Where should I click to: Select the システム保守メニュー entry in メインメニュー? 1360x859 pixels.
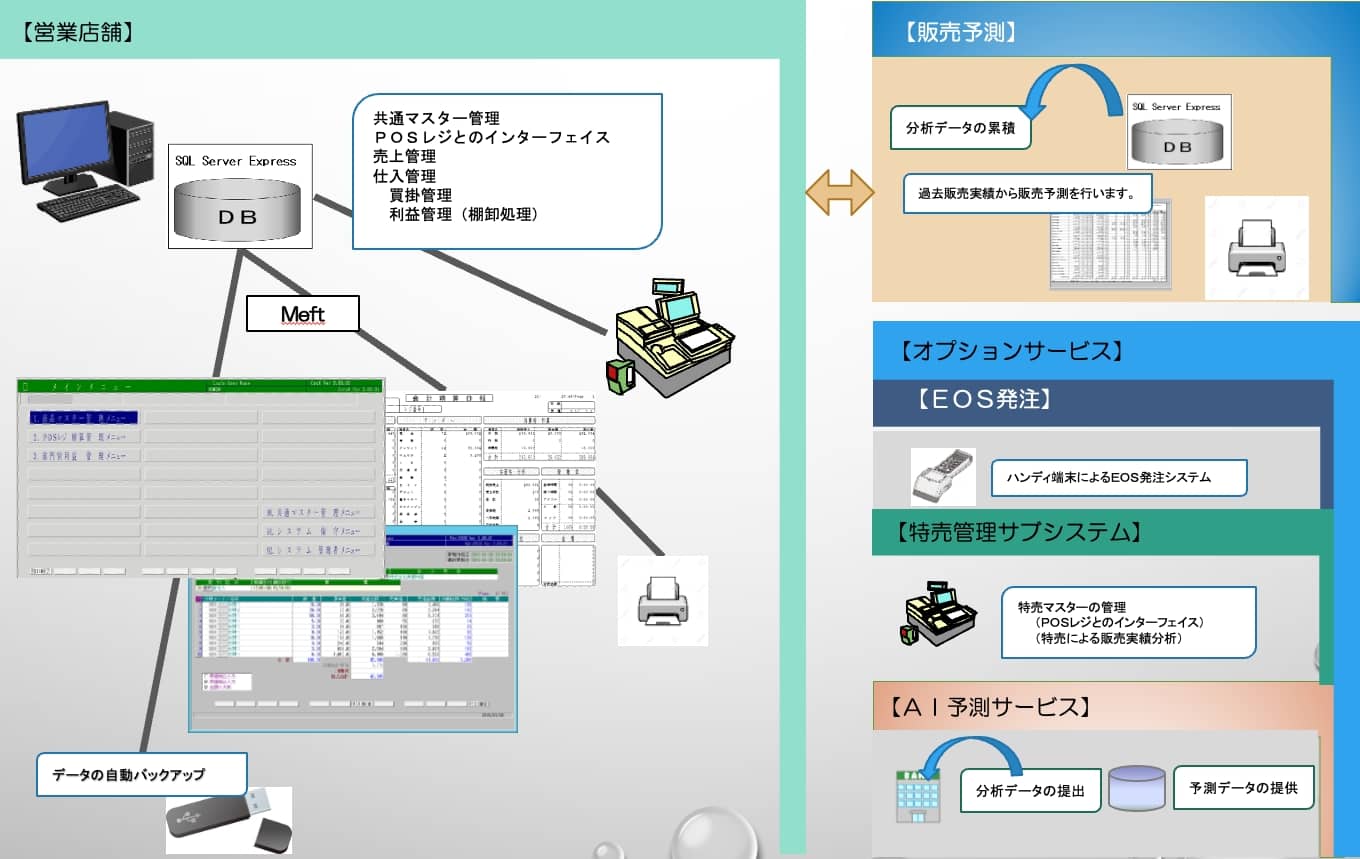[319, 531]
